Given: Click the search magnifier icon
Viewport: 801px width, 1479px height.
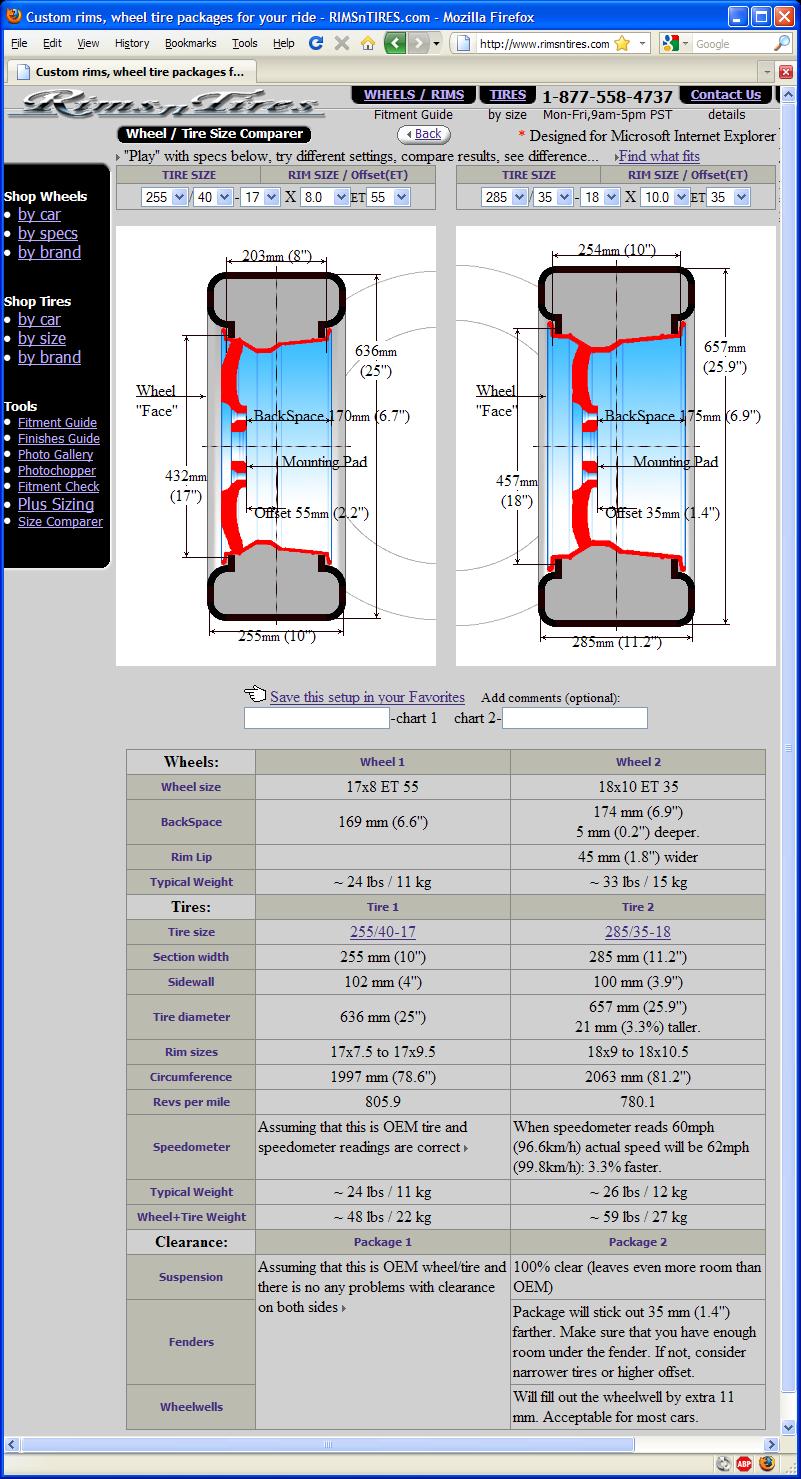Looking at the screenshot, I should tap(781, 44).
